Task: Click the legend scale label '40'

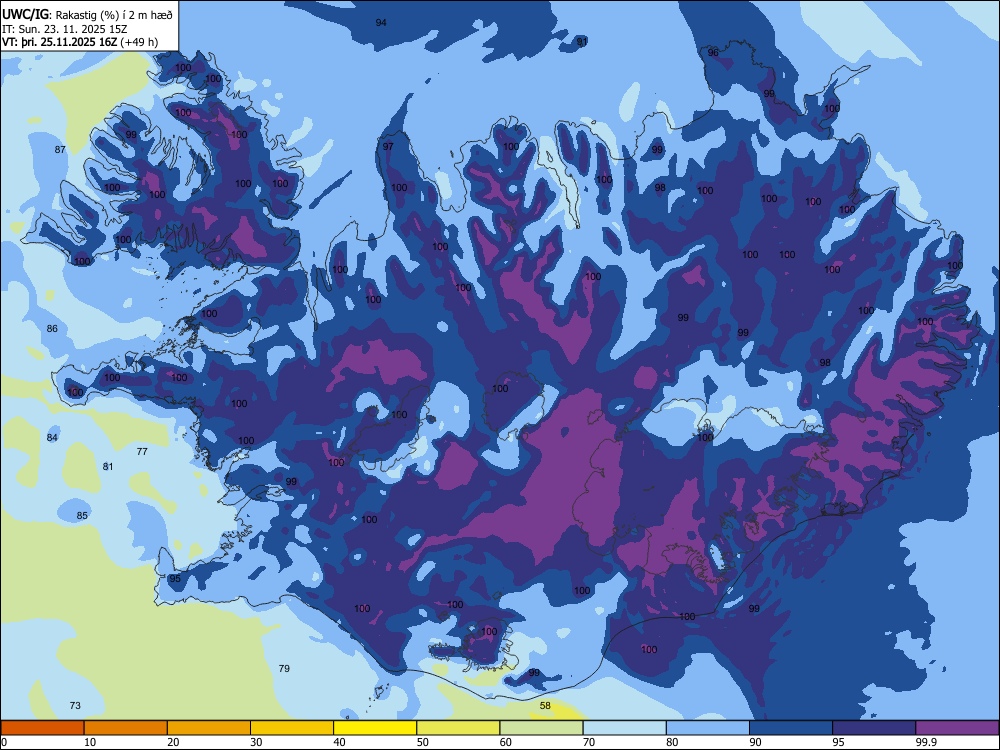Action: (339, 742)
